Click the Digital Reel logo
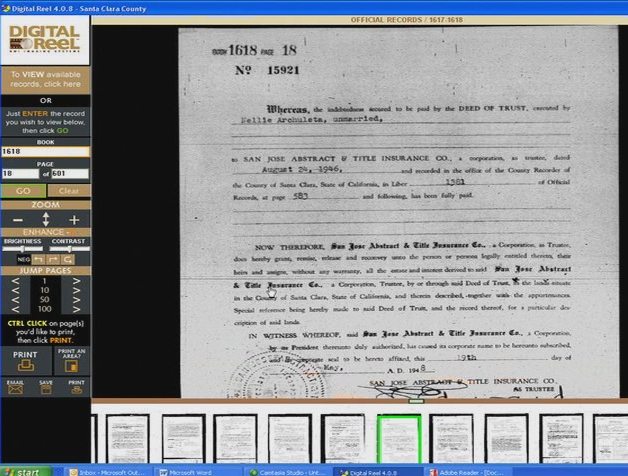Screen dimensions: 628x476 point(45,39)
